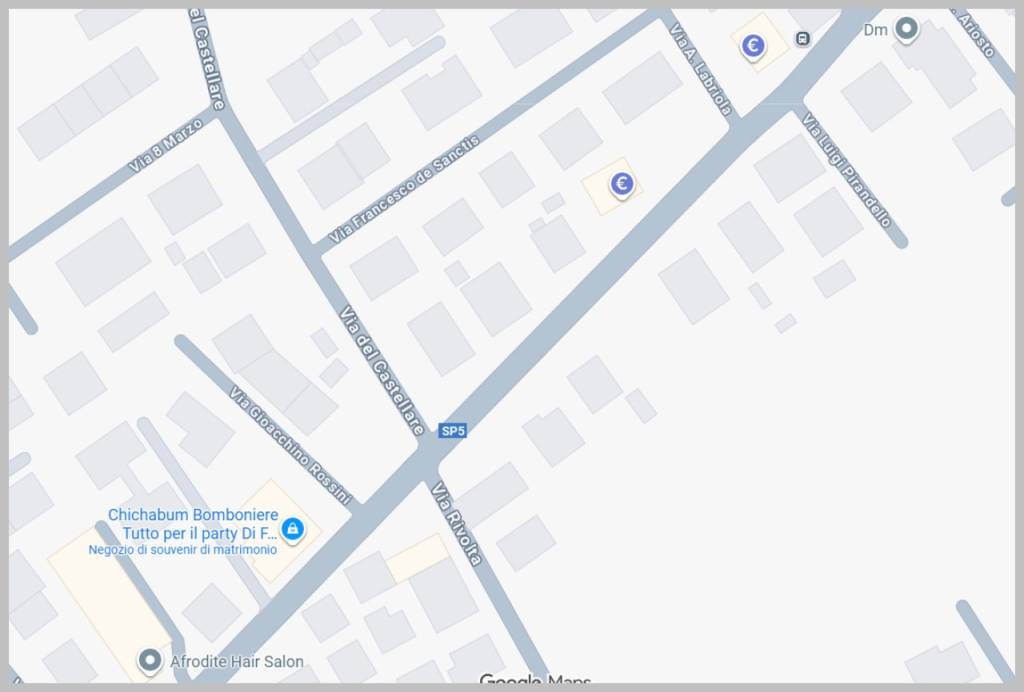The width and height of the screenshot is (1024, 692).
Task: Open the Chichabum Bomboniere place label
Action: coord(193,524)
